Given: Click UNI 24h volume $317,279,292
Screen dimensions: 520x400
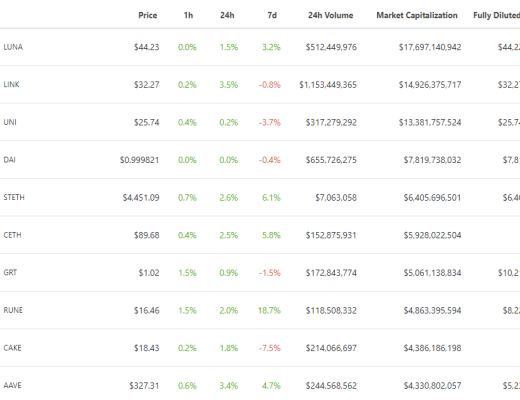Looking at the screenshot, I should pos(331,122).
